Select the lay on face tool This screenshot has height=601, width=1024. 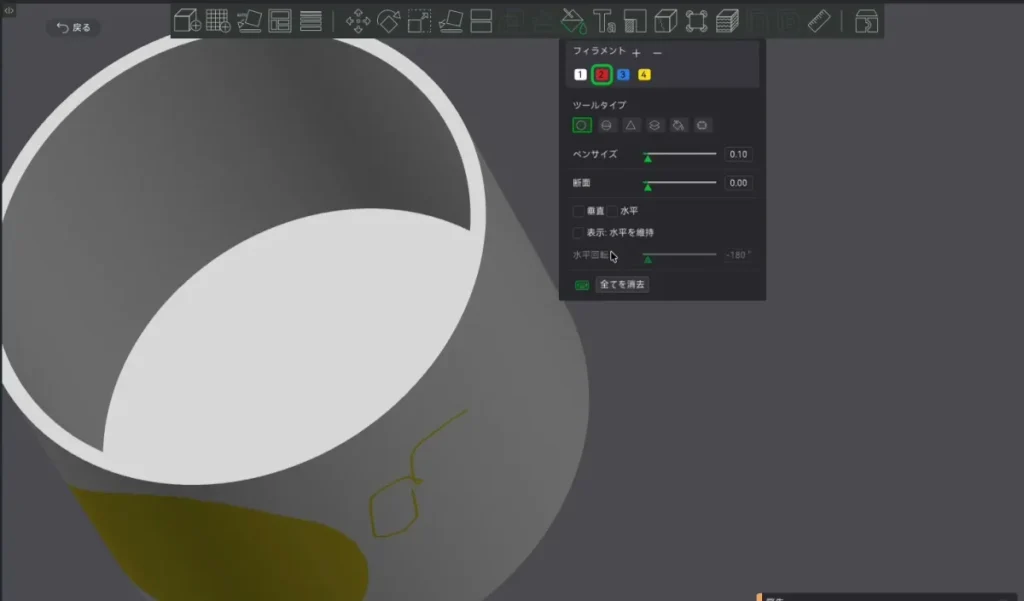tap(451, 21)
